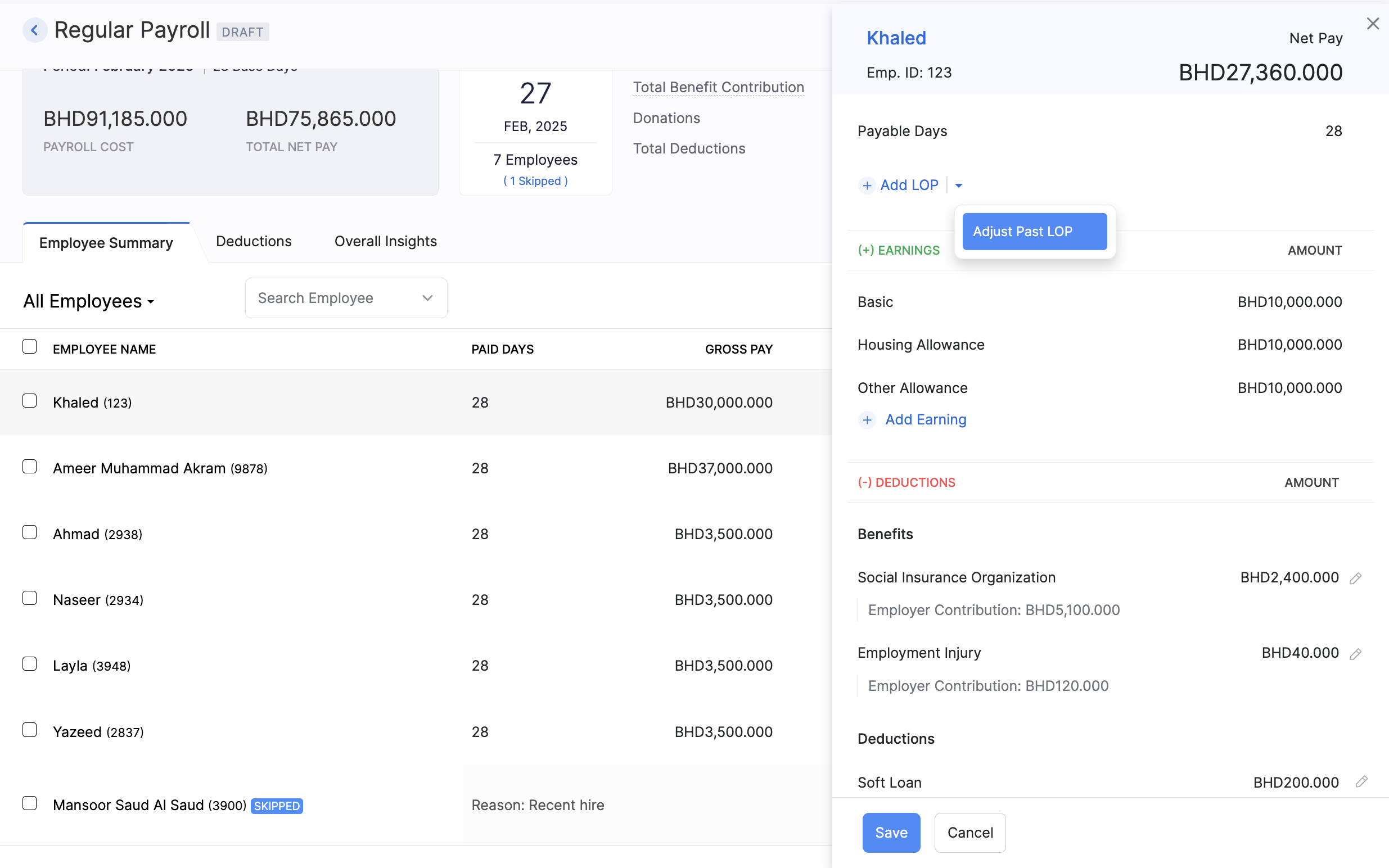Viewport: 1389px width, 868px height.
Task: Expand the Add LOP dropdown arrow
Action: coord(958,185)
